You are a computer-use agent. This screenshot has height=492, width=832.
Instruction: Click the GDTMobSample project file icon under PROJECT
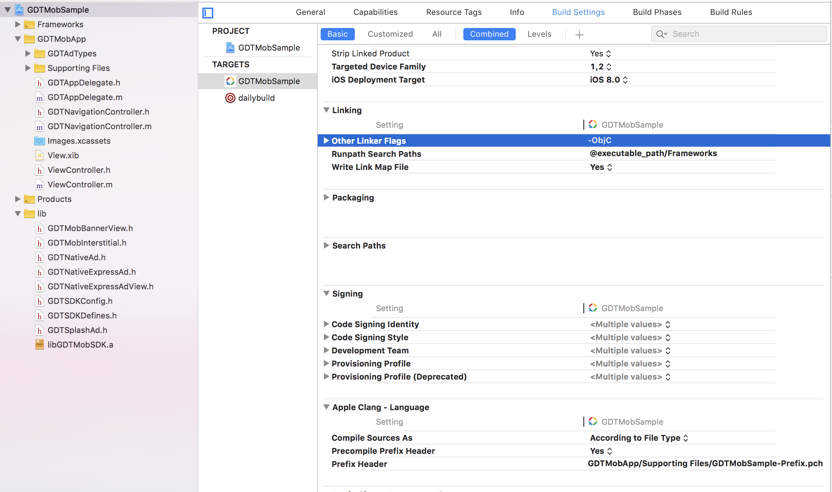[x=230, y=47]
